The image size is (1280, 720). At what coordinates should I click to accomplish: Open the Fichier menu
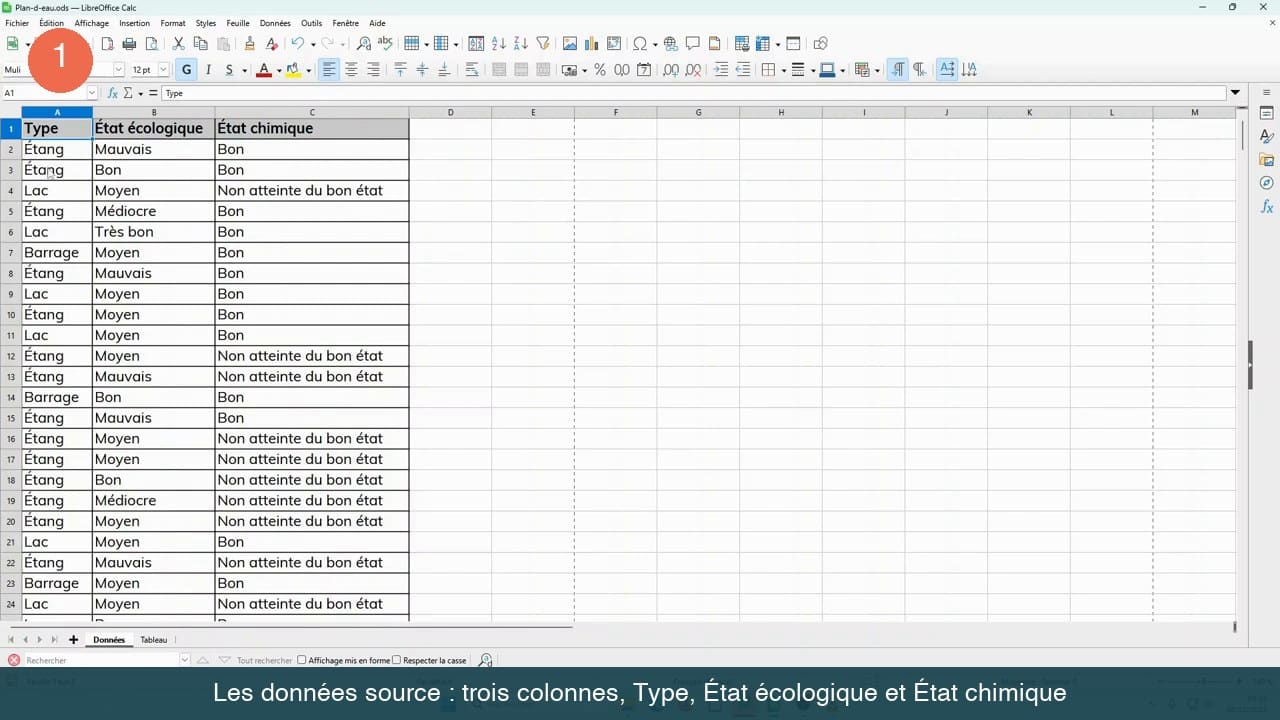click(x=17, y=23)
